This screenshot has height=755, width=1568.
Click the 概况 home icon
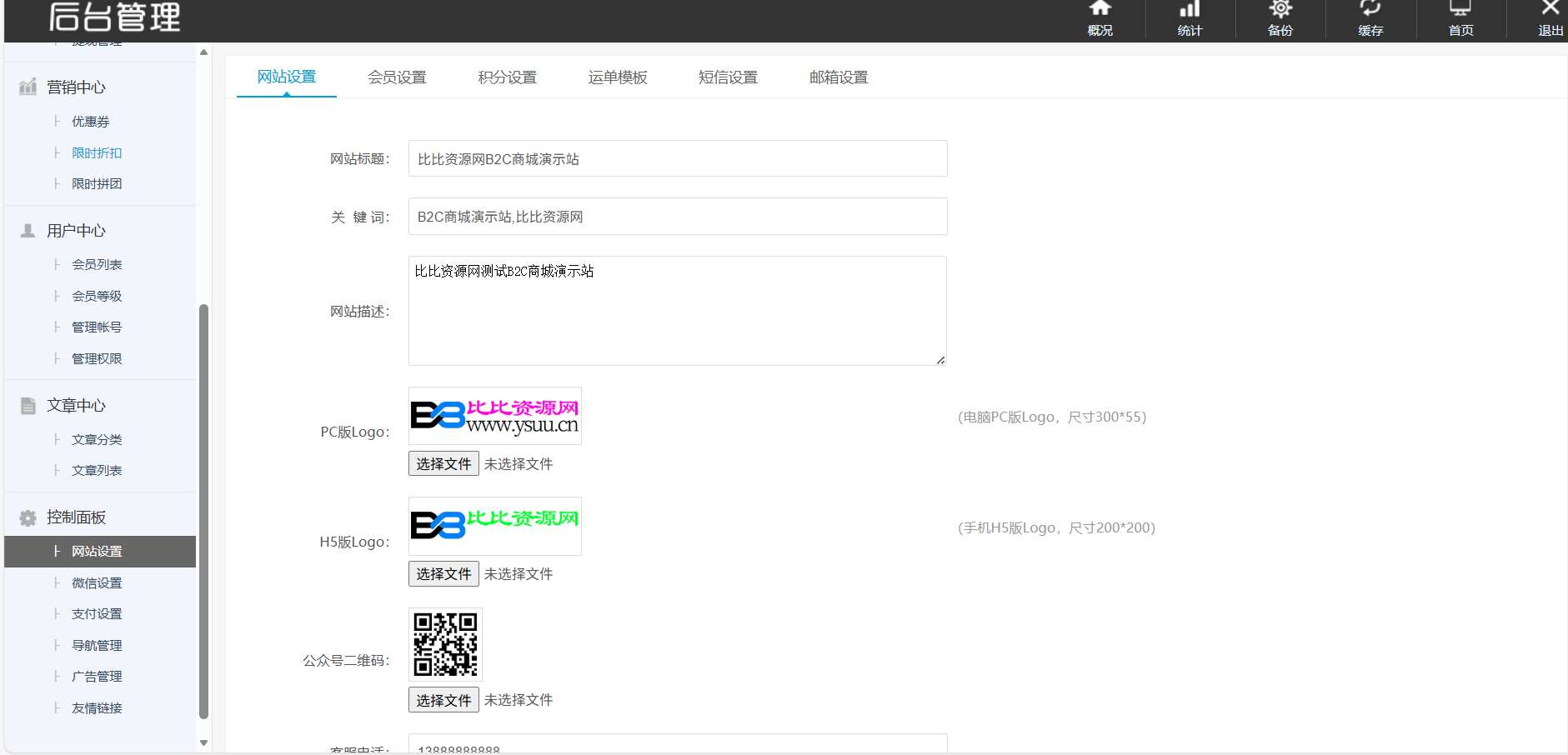1100,10
